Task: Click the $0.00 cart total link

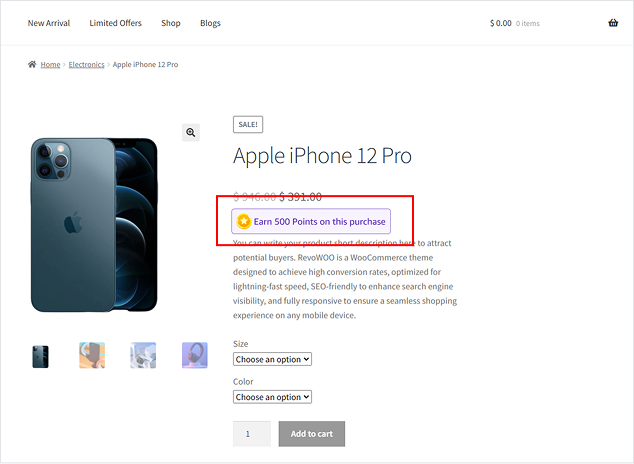Action: [500, 23]
